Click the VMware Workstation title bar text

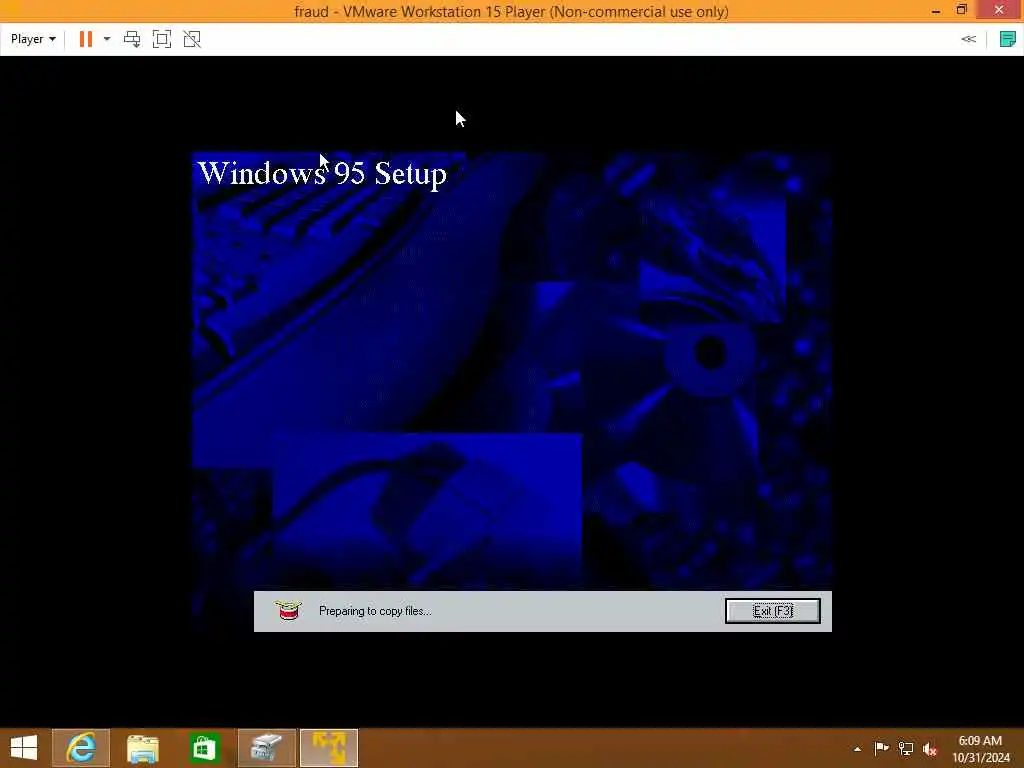click(x=511, y=11)
